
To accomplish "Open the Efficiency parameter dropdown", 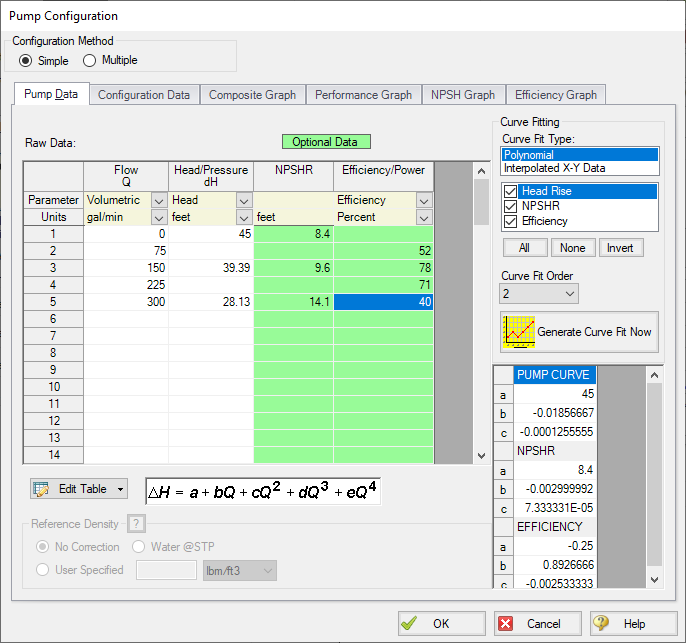I will pos(424,201).
